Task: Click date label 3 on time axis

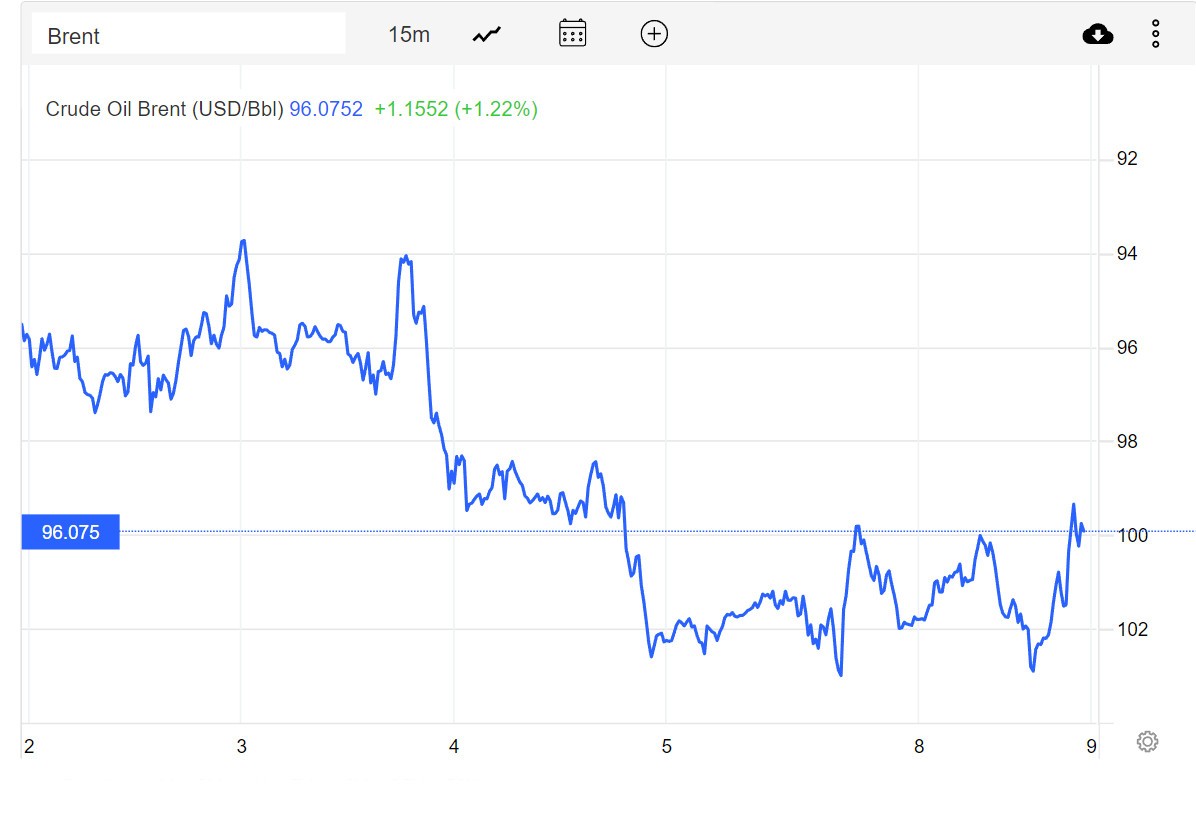Action: (241, 745)
